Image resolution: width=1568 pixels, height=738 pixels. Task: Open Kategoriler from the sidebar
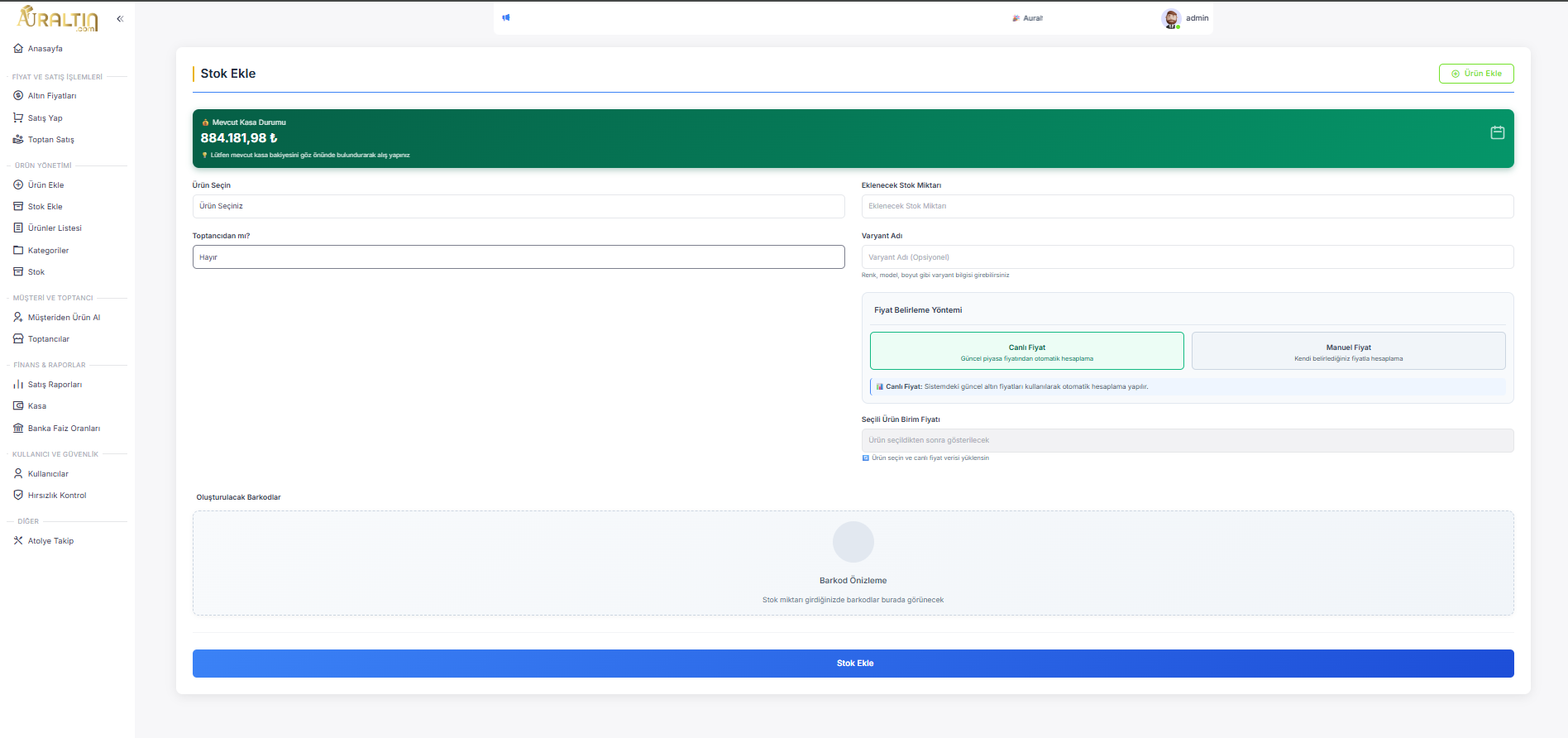[x=48, y=251]
